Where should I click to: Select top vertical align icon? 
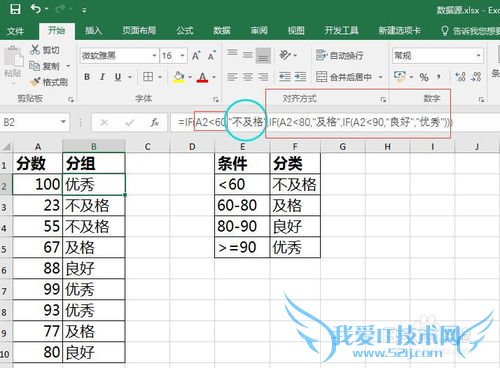[232, 54]
